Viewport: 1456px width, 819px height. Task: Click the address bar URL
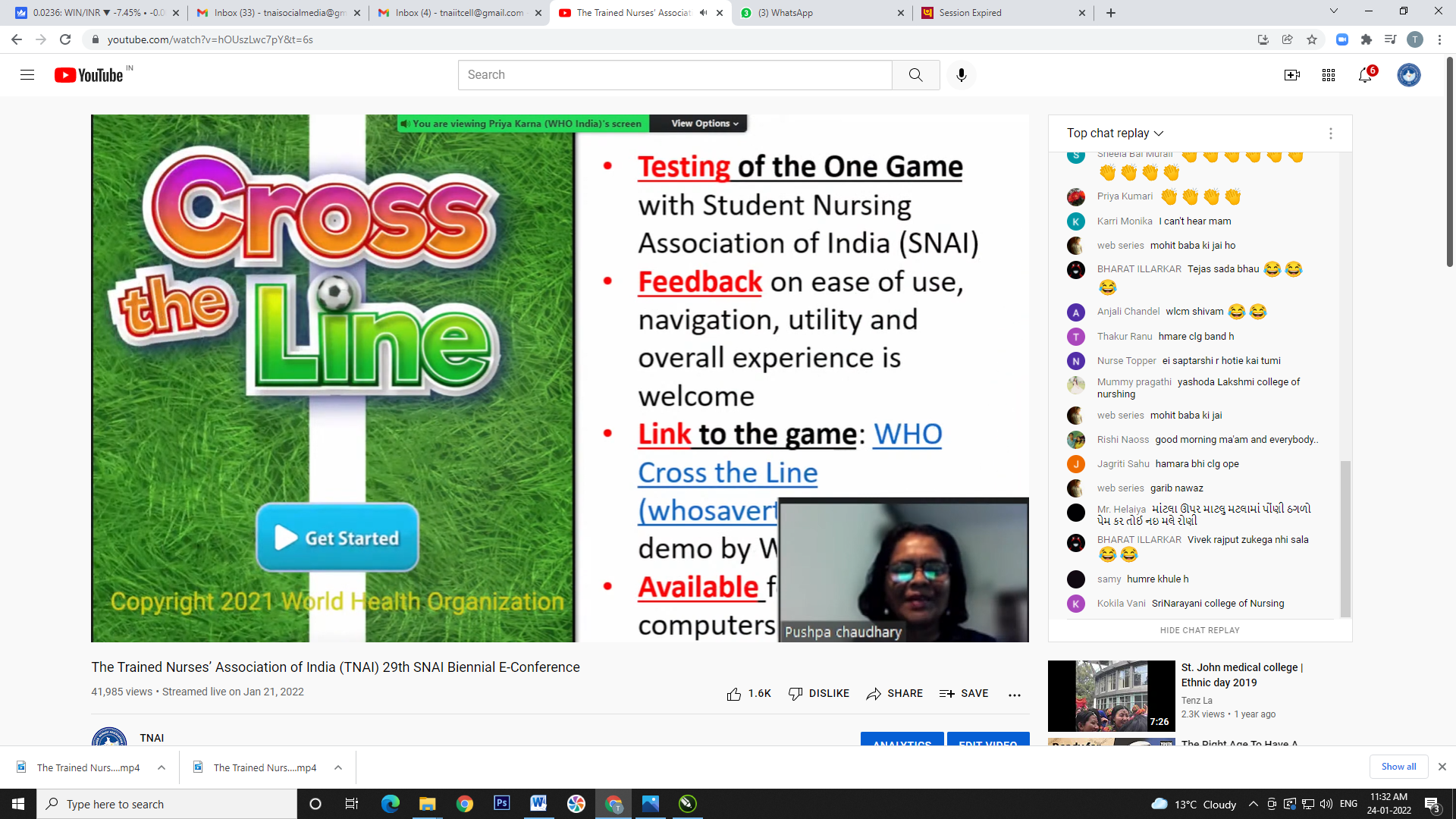click(x=210, y=39)
